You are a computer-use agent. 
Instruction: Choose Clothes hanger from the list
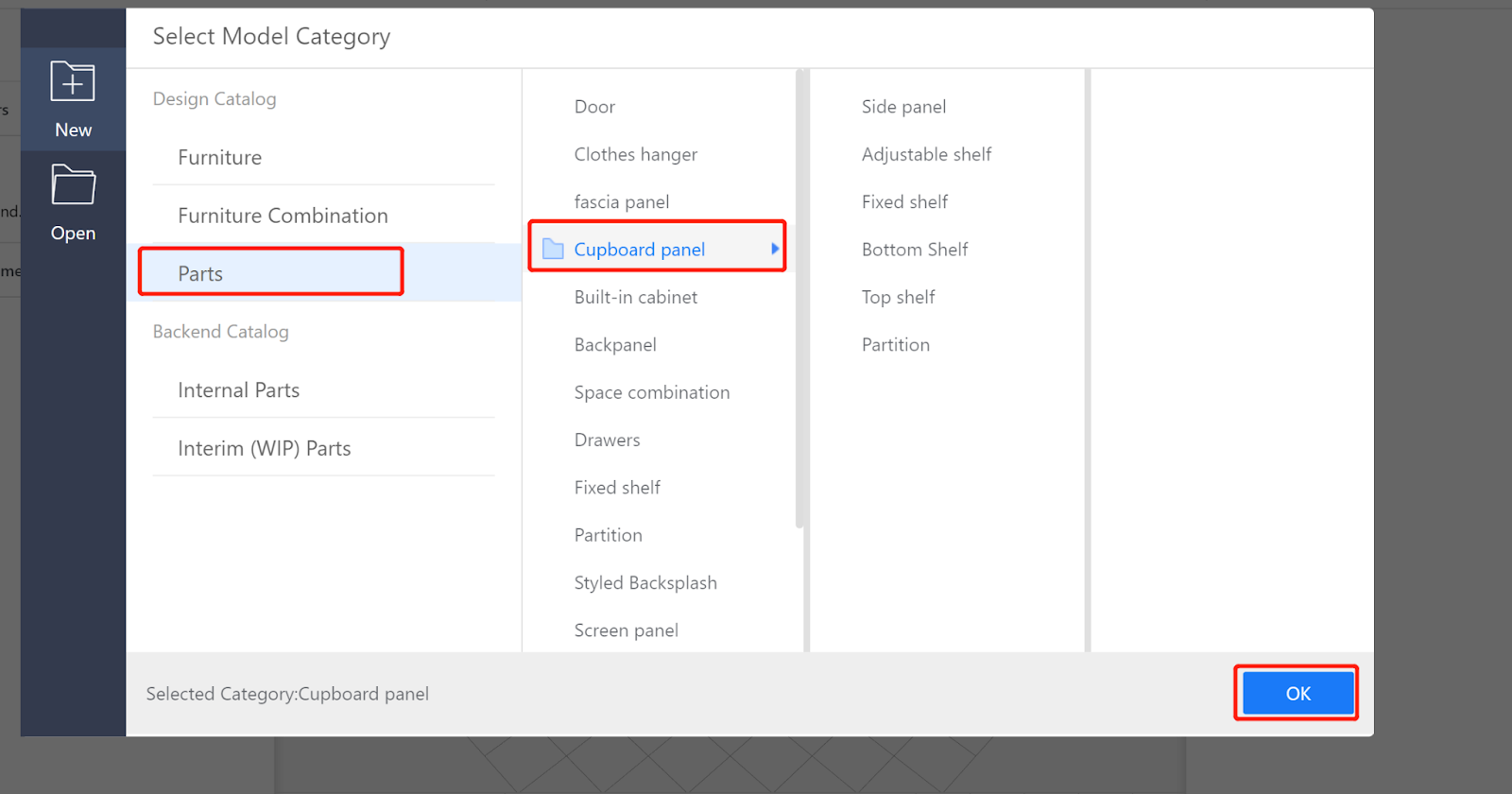point(635,154)
